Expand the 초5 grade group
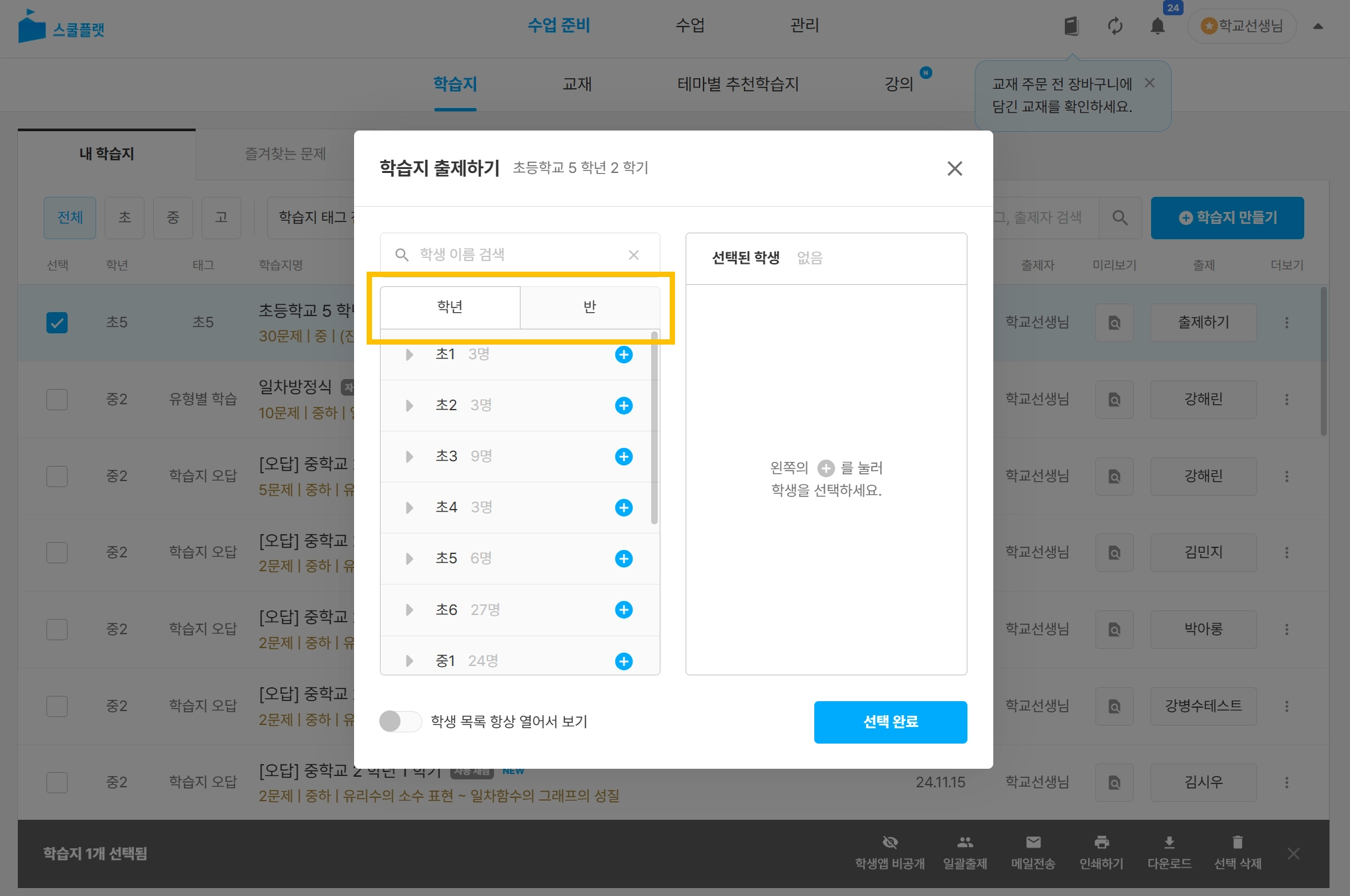 [x=409, y=559]
